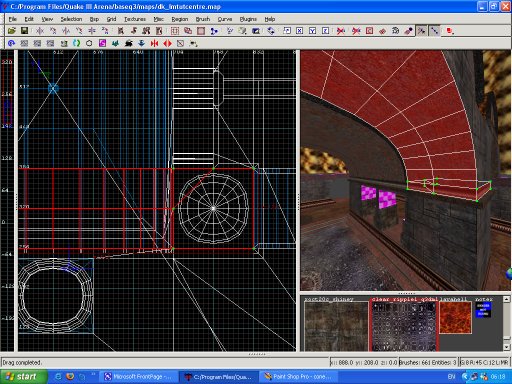Open the Curve menu
This screenshot has width=512, height=384.
point(225,19)
